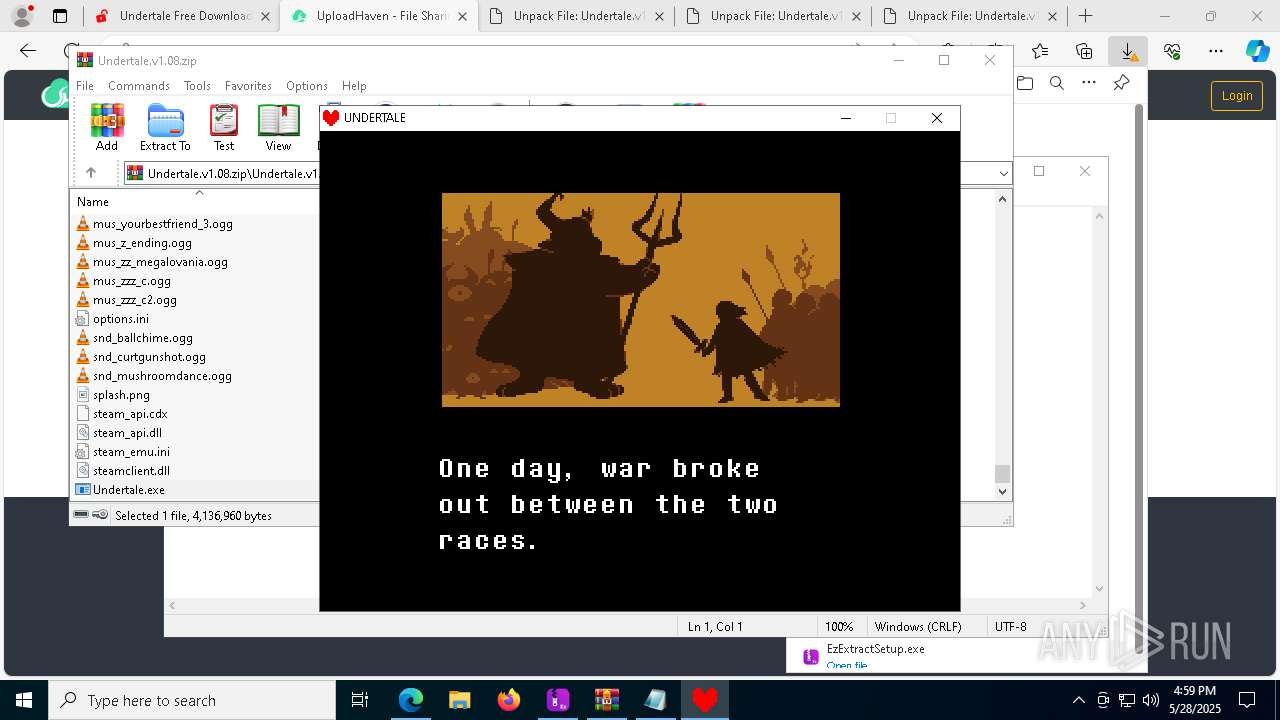Open File Explorer from taskbar
Screen dimensions: 1280x720
[460, 700]
